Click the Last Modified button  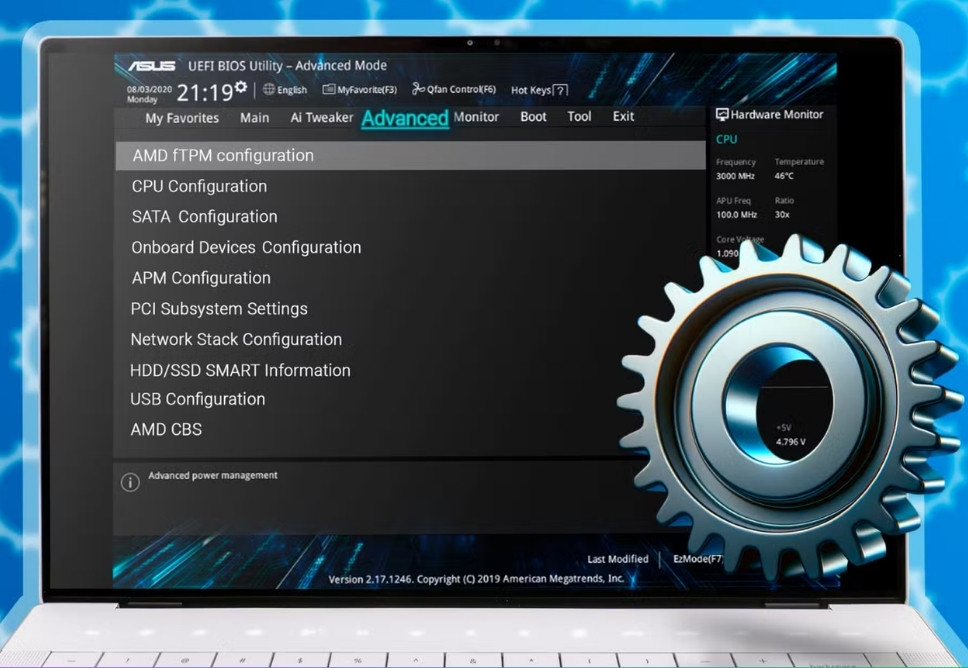(617, 559)
